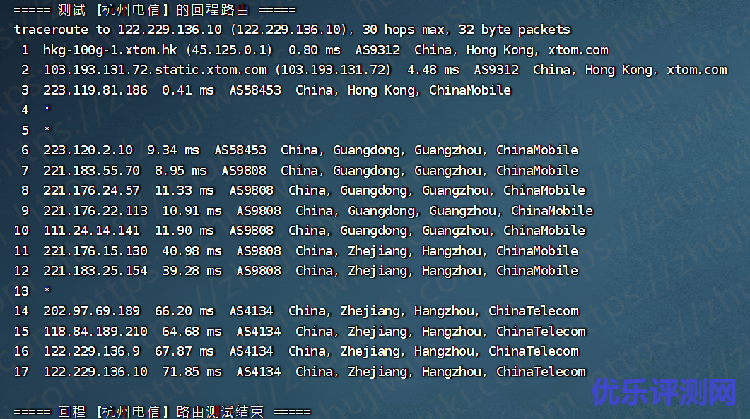Select latency 40.98 ms in hop 11
Viewport: 750px width, 419px height.
[x=192, y=251]
